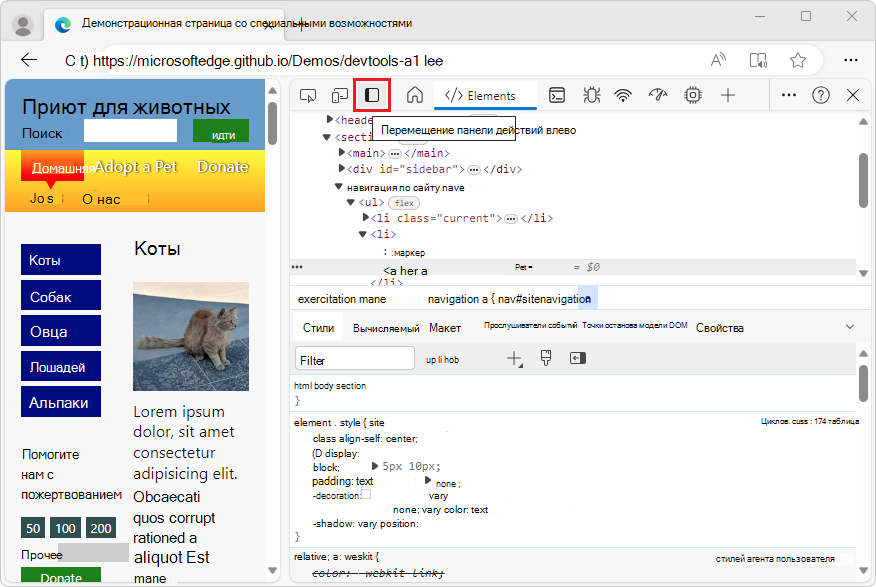This screenshot has height=587, width=876.
Task: Open actions menu dots beside selected DOM row
Action: coord(297,267)
